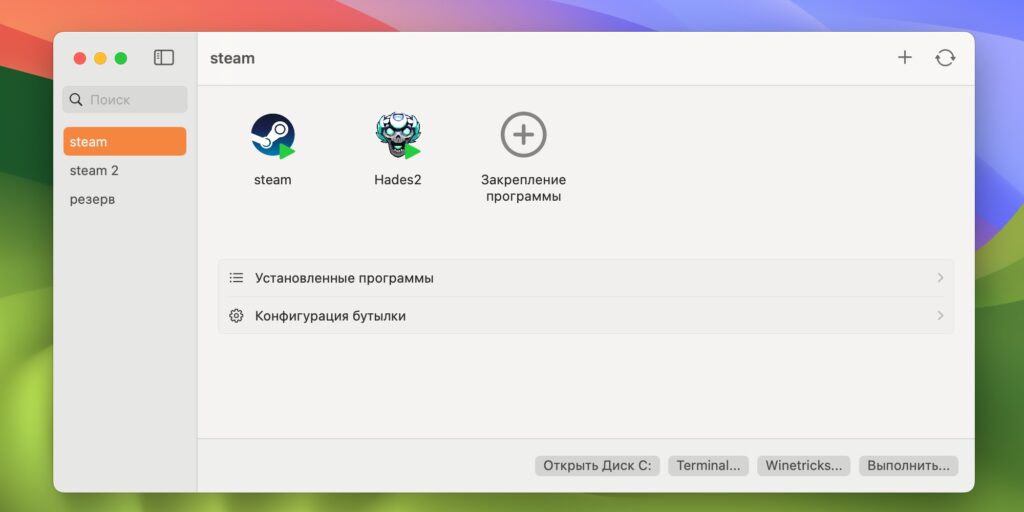The width and height of the screenshot is (1024, 512).
Task: Click the Закрепление программы label
Action: [523, 188]
